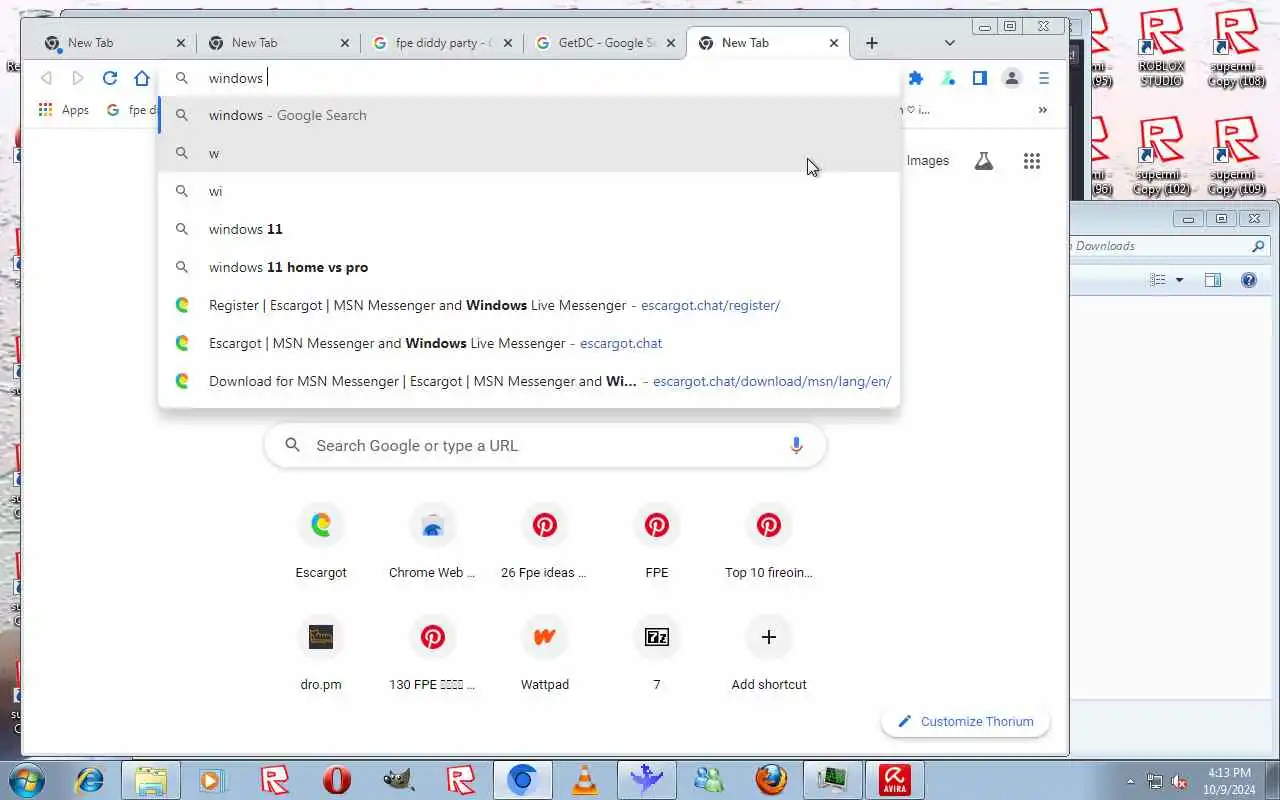Open the '130 FPE' Pinterest shortcut
This screenshot has width=1280, height=800.
[x=433, y=653]
